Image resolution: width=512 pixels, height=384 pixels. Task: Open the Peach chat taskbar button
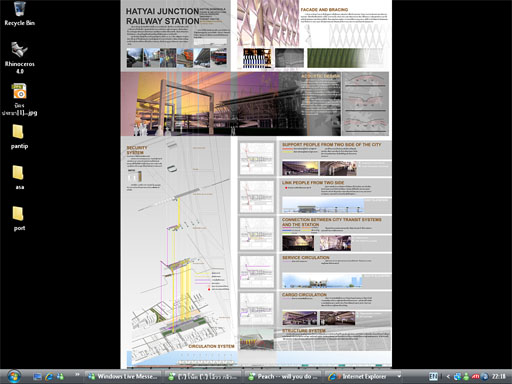[x=283, y=377]
